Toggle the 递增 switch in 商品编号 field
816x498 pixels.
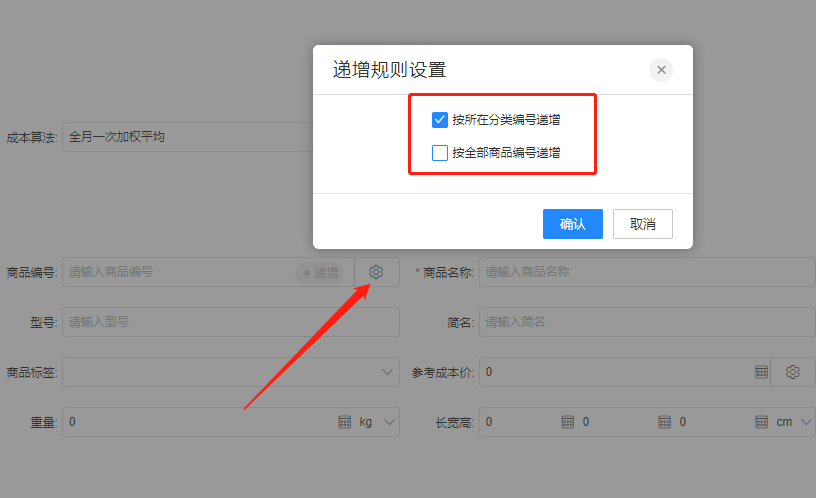click(320, 272)
